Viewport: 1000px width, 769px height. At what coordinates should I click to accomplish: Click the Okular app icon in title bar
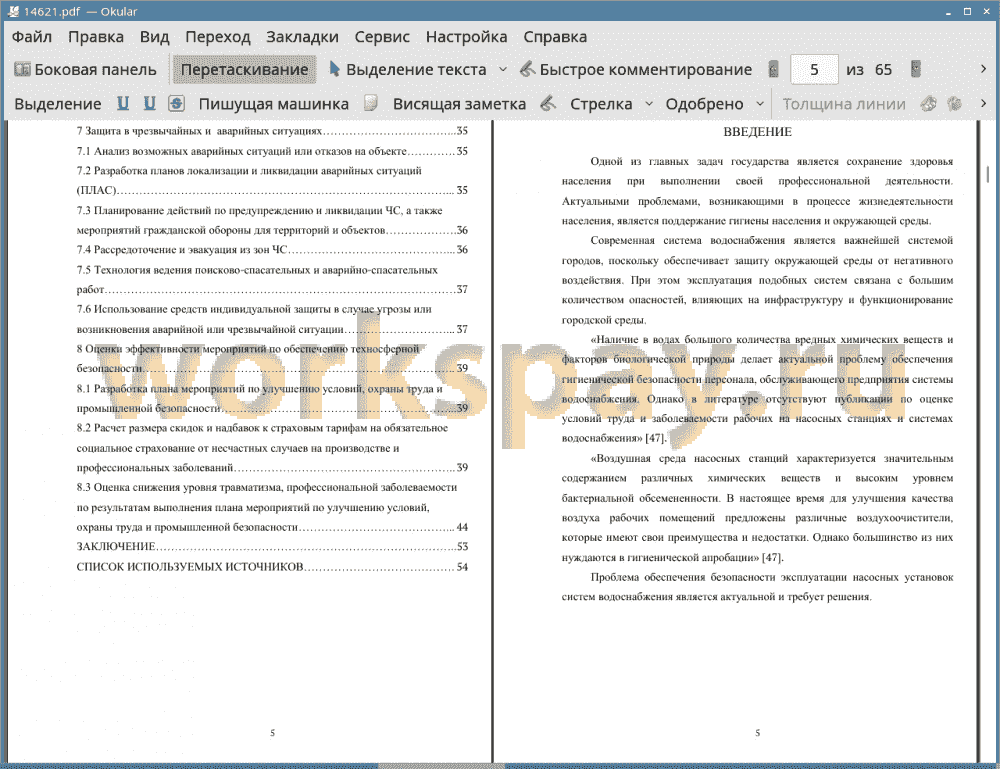tap(13, 11)
